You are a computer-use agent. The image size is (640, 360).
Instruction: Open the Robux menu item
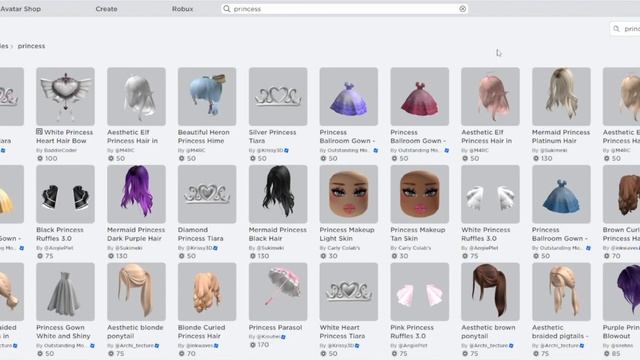[x=182, y=9]
